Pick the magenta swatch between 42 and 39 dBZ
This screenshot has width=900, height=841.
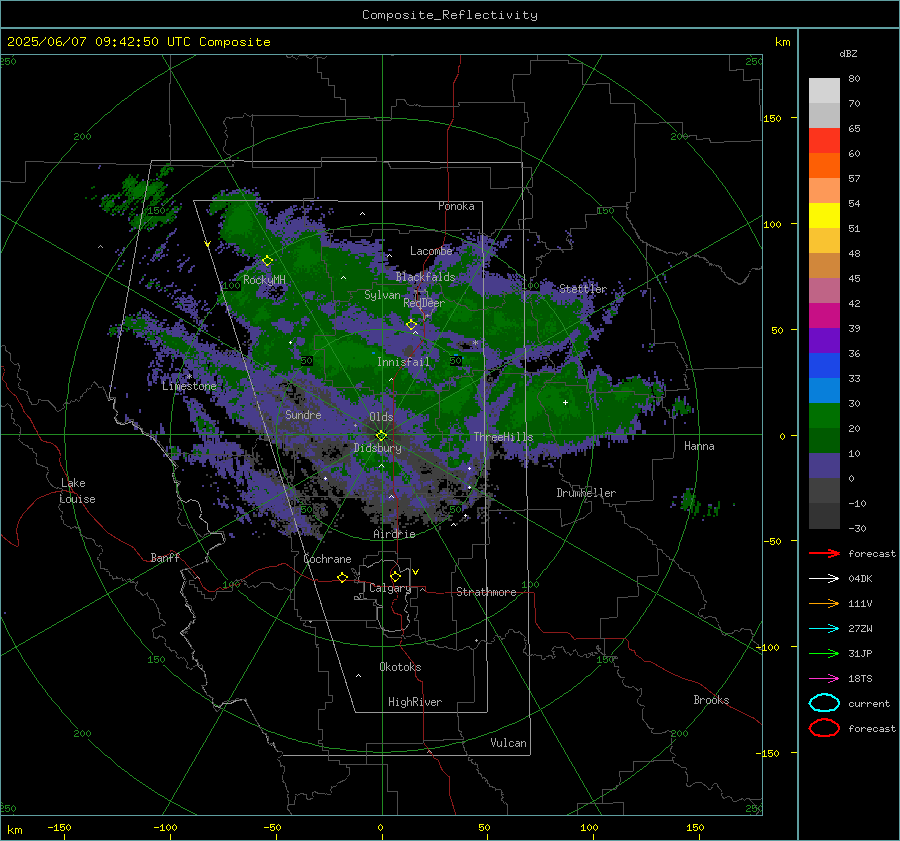pos(824,316)
